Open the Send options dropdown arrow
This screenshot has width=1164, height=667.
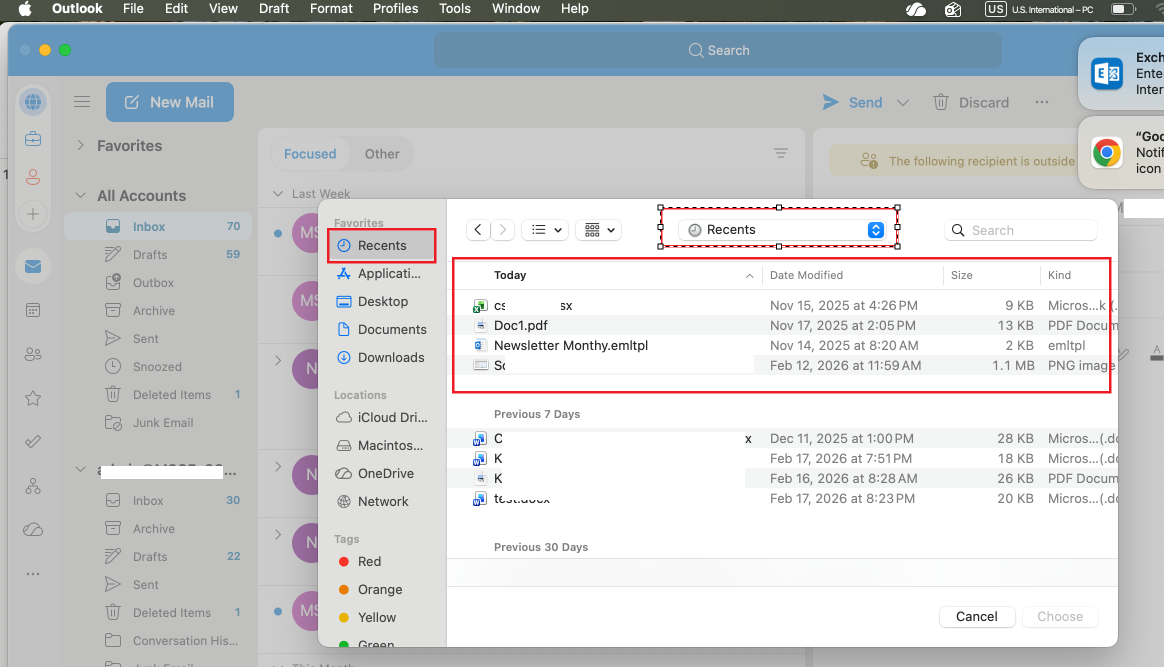click(x=903, y=102)
